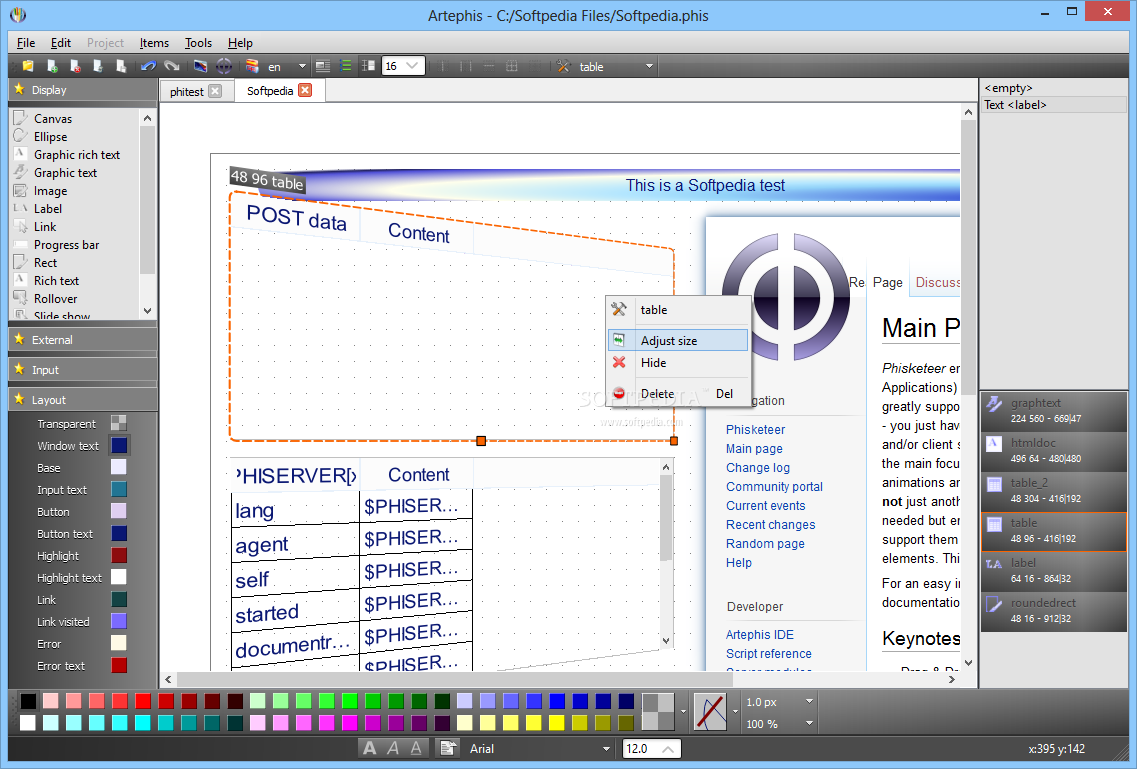The height and width of the screenshot is (769, 1137).
Task: Toggle bold text formatting
Action: (x=370, y=748)
